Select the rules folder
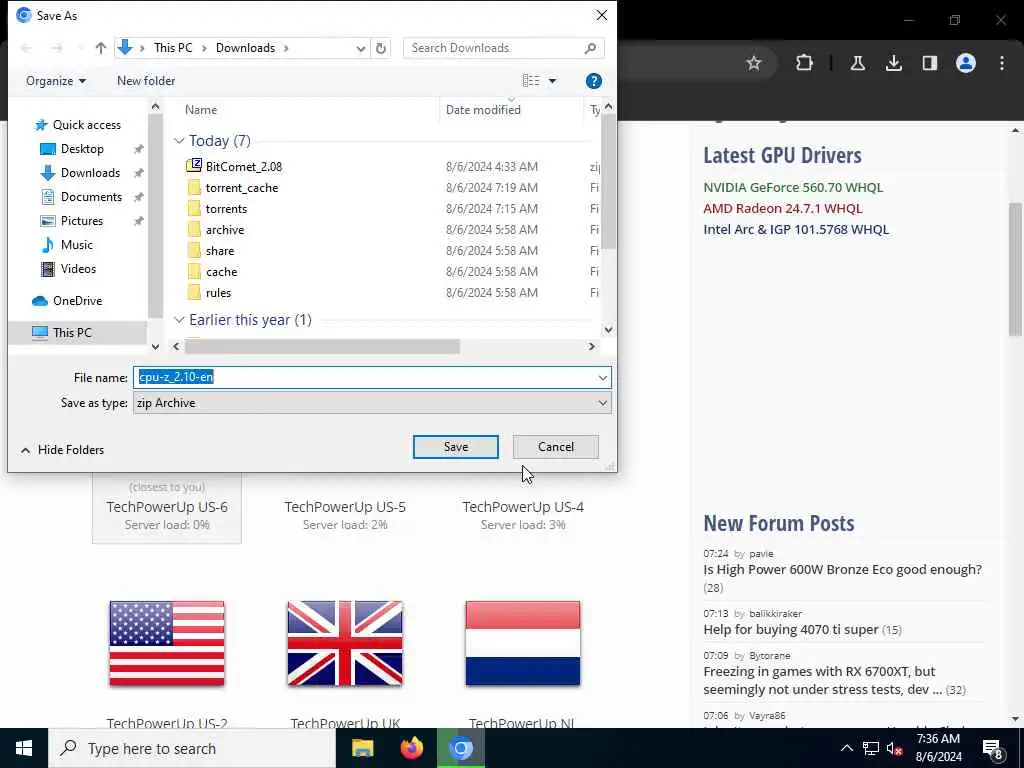Screen dimensions: 1024x768 [218, 293]
